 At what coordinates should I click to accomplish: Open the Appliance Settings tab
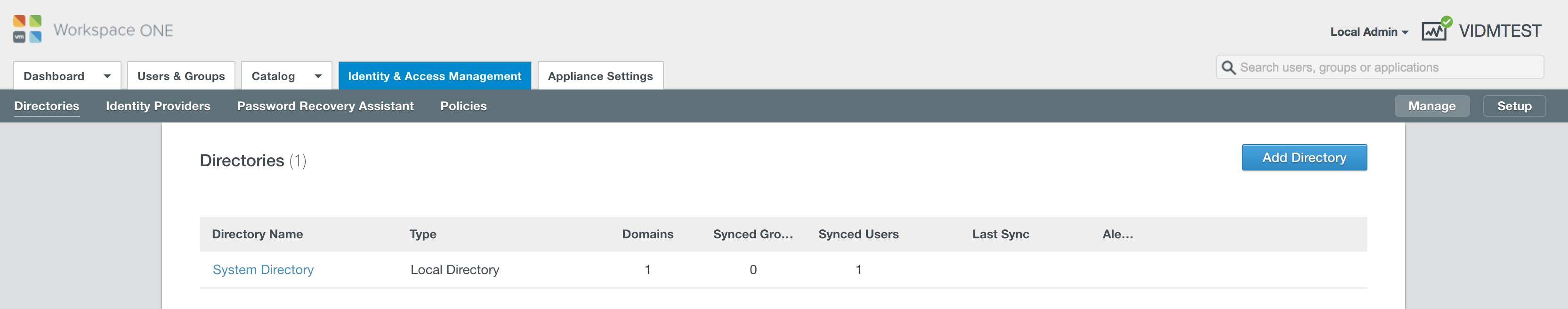[599, 76]
